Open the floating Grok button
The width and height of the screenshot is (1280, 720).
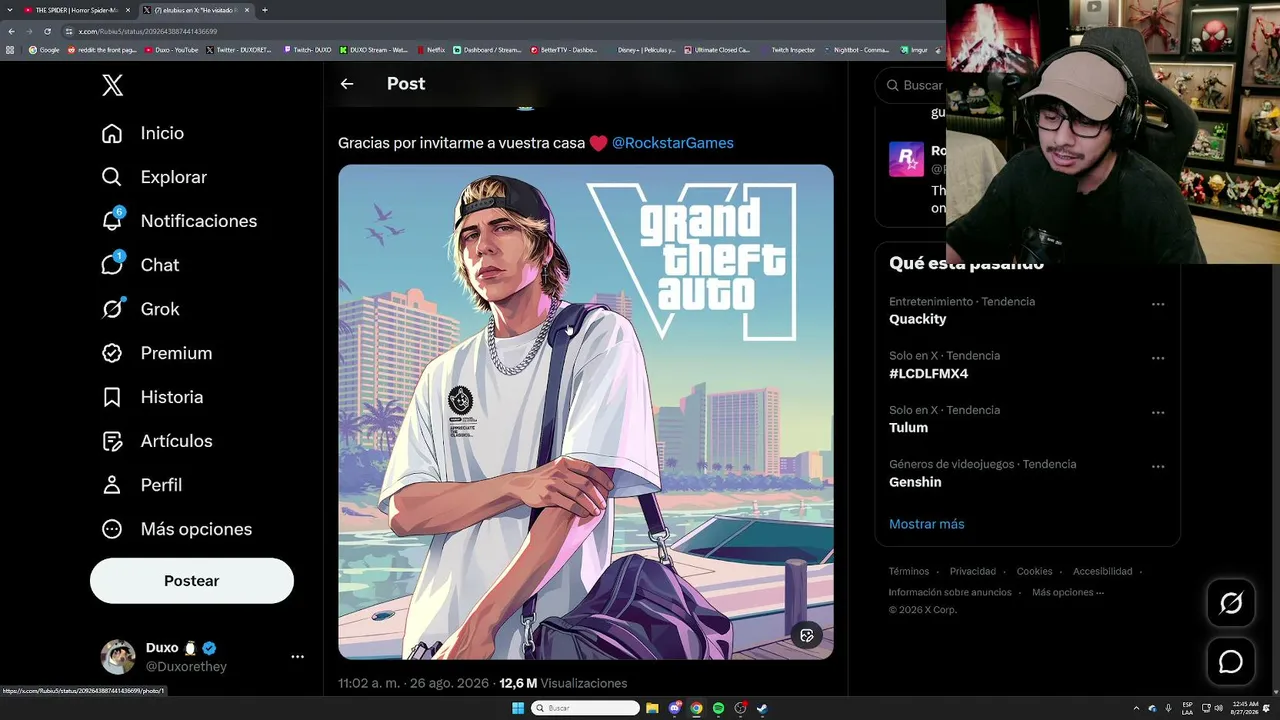pyautogui.click(x=1231, y=603)
